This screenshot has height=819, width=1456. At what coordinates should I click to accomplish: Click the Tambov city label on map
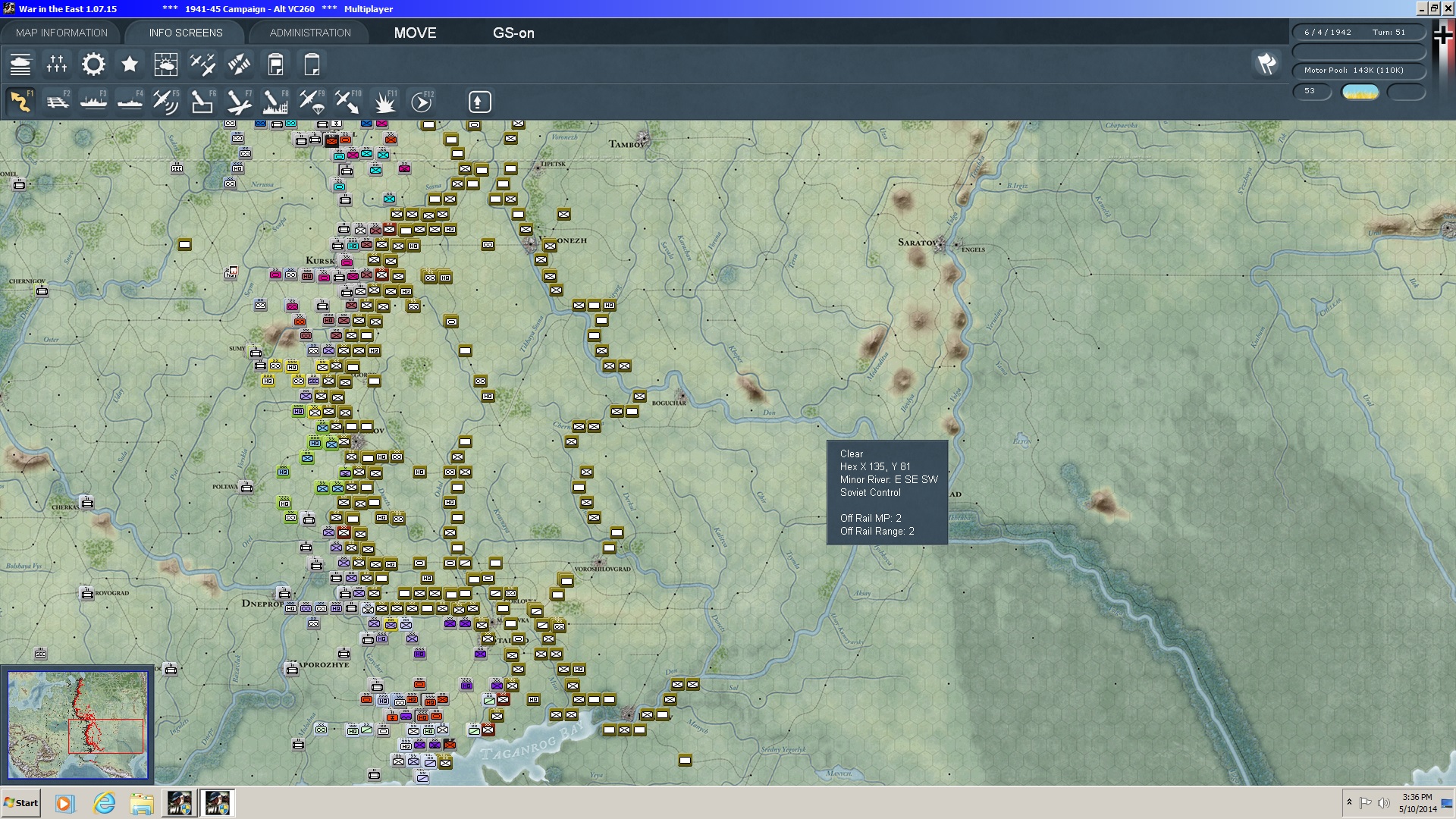pos(626,144)
